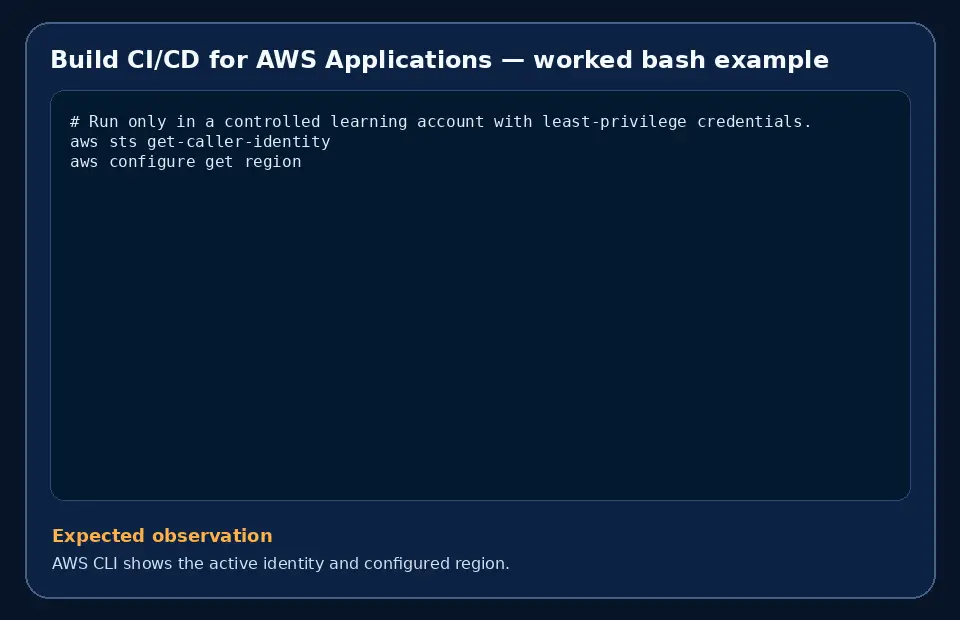Click the sentence "AWS CLI shows the active identity"

pos(189,563)
